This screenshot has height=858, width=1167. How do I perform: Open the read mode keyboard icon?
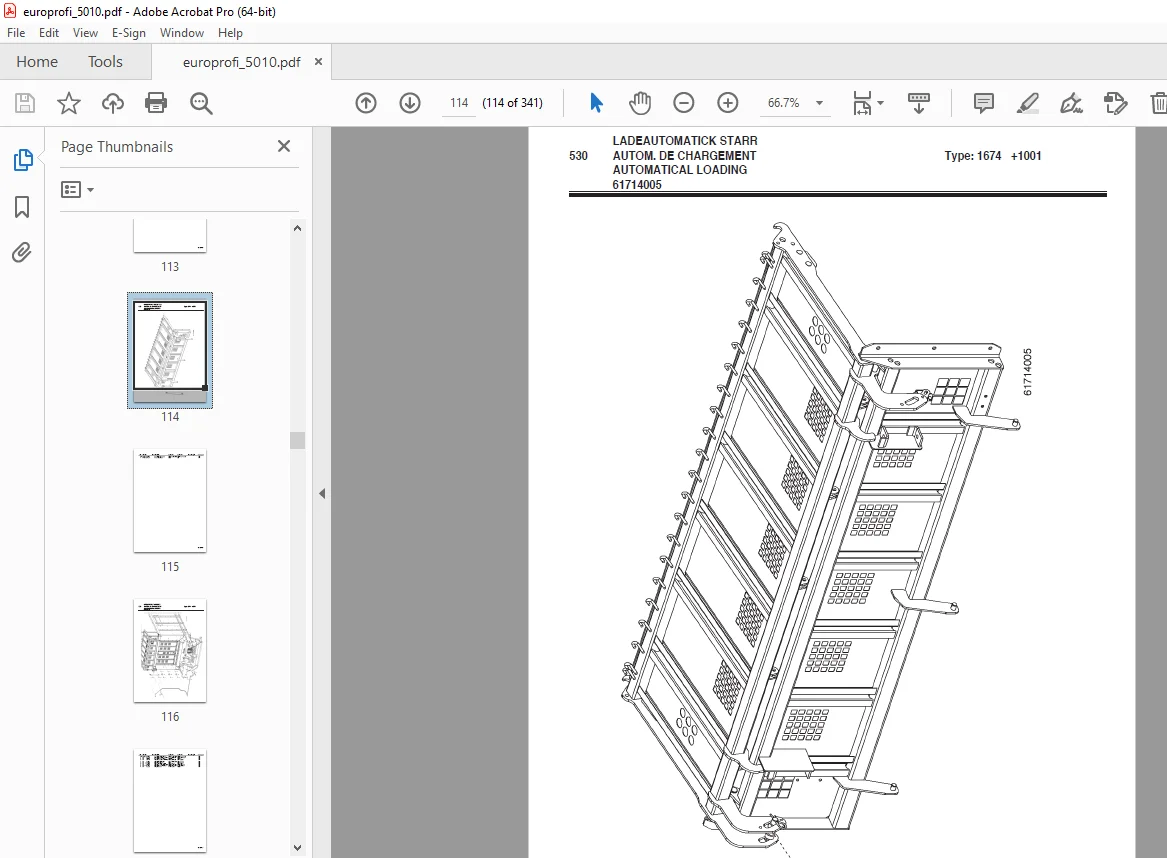coord(918,103)
